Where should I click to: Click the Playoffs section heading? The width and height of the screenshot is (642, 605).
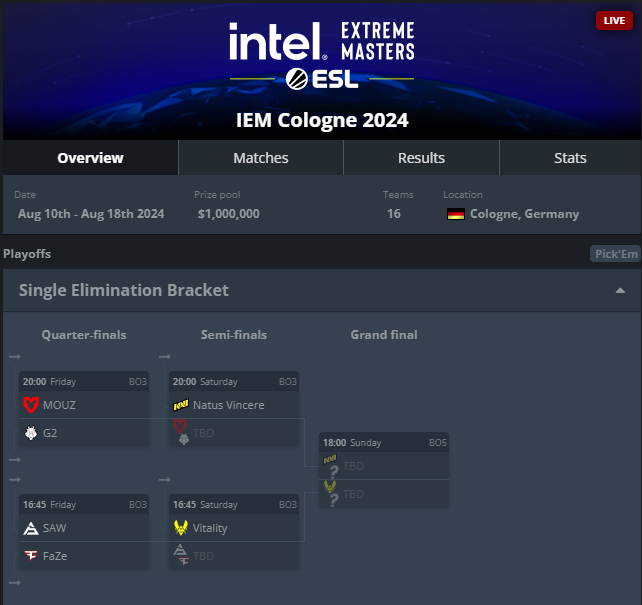pyautogui.click(x=27, y=254)
